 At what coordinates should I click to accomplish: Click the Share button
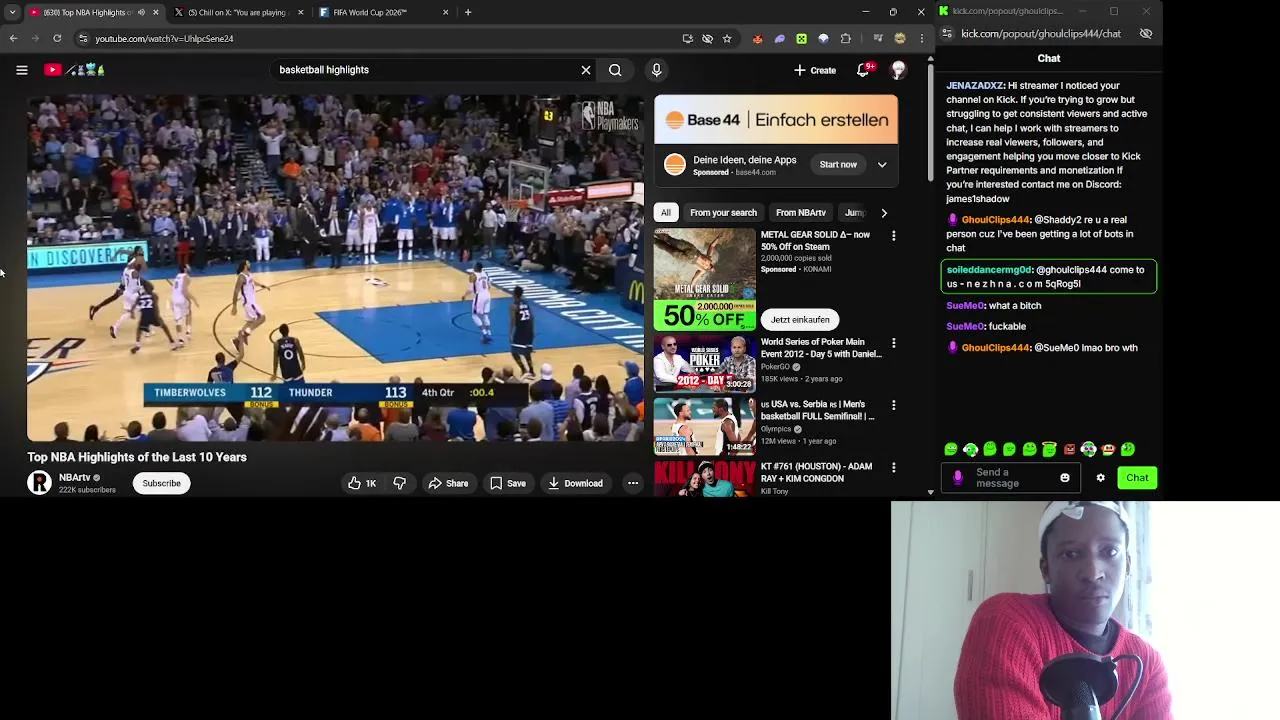448,483
